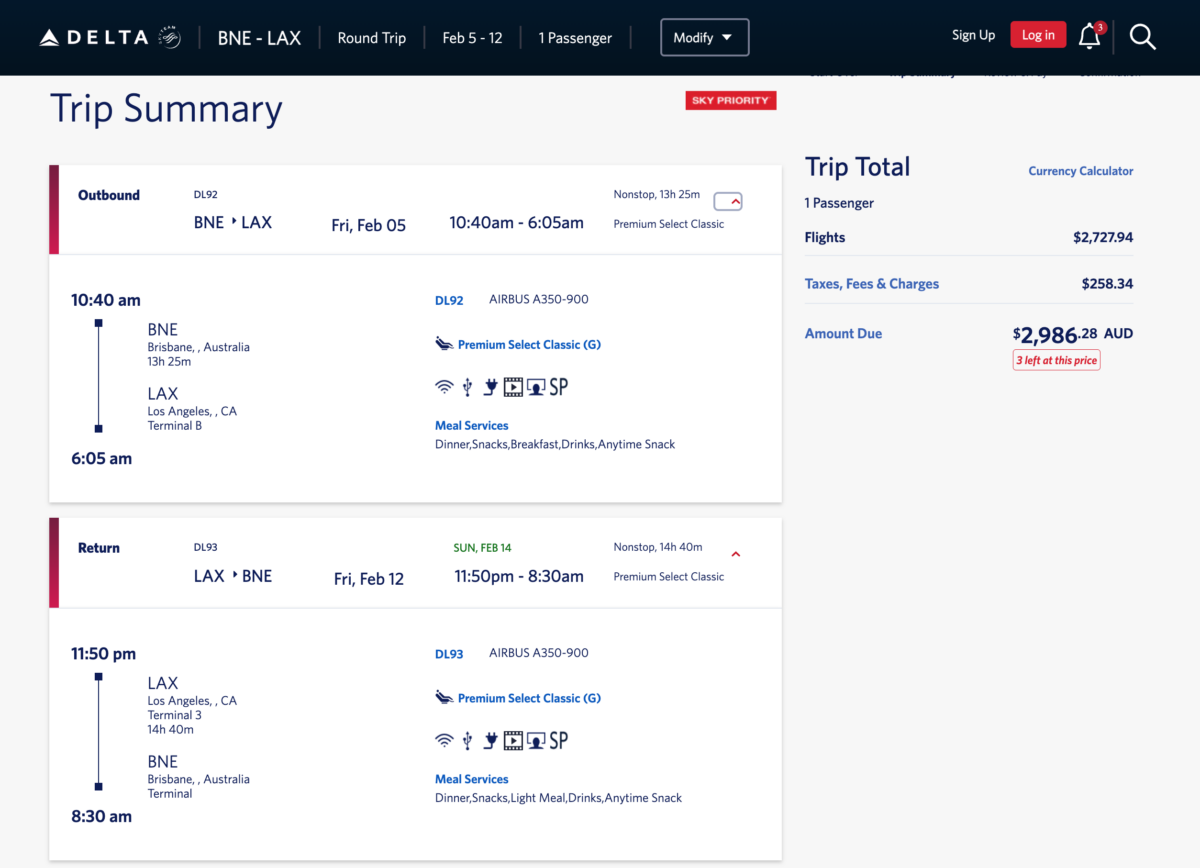Click the Delta logo in header
Viewport: 1200px width, 868px height.
pyautogui.click(x=110, y=38)
